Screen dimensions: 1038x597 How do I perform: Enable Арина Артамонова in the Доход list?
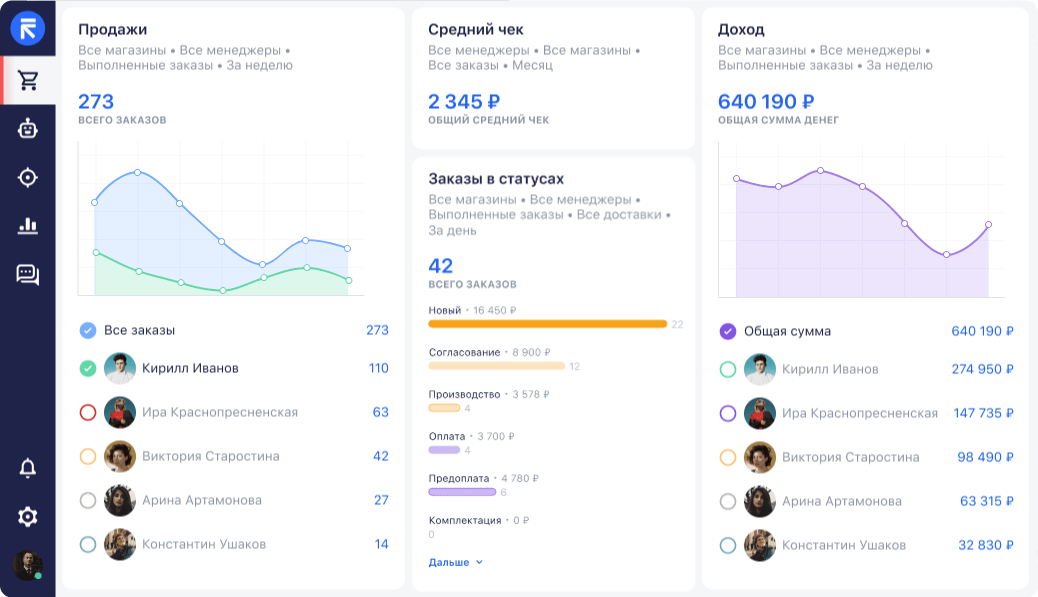(x=728, y=502)
